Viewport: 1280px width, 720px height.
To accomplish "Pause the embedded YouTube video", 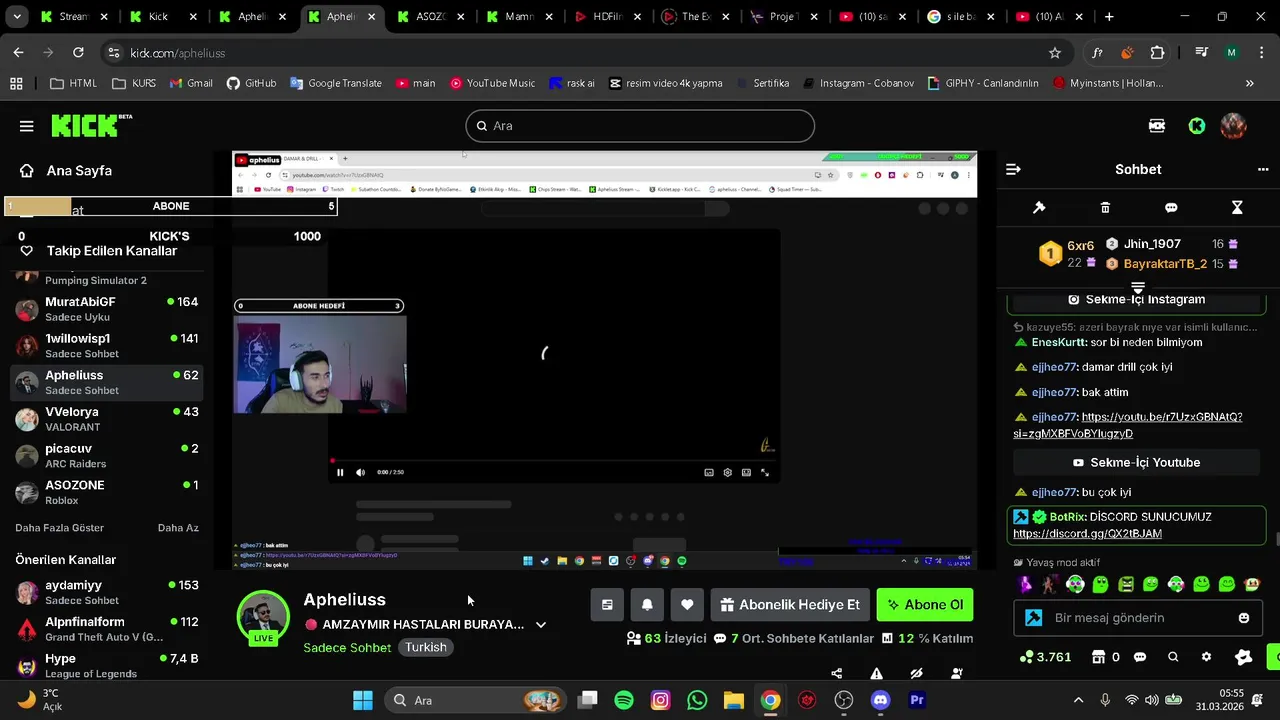I will point(340,472).
